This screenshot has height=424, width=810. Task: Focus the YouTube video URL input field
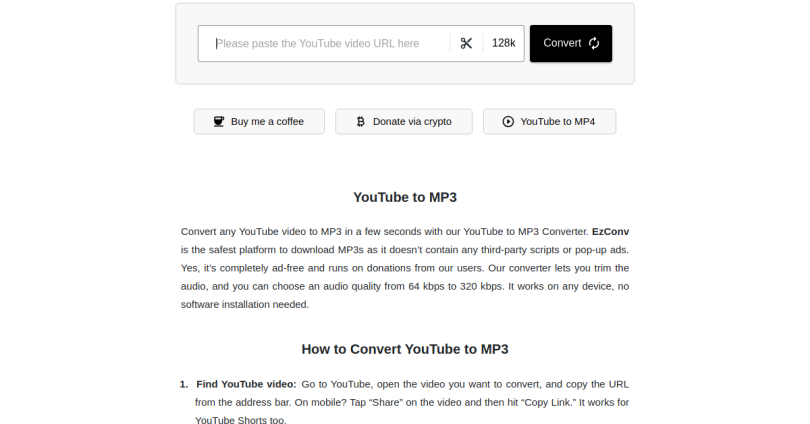330,43
